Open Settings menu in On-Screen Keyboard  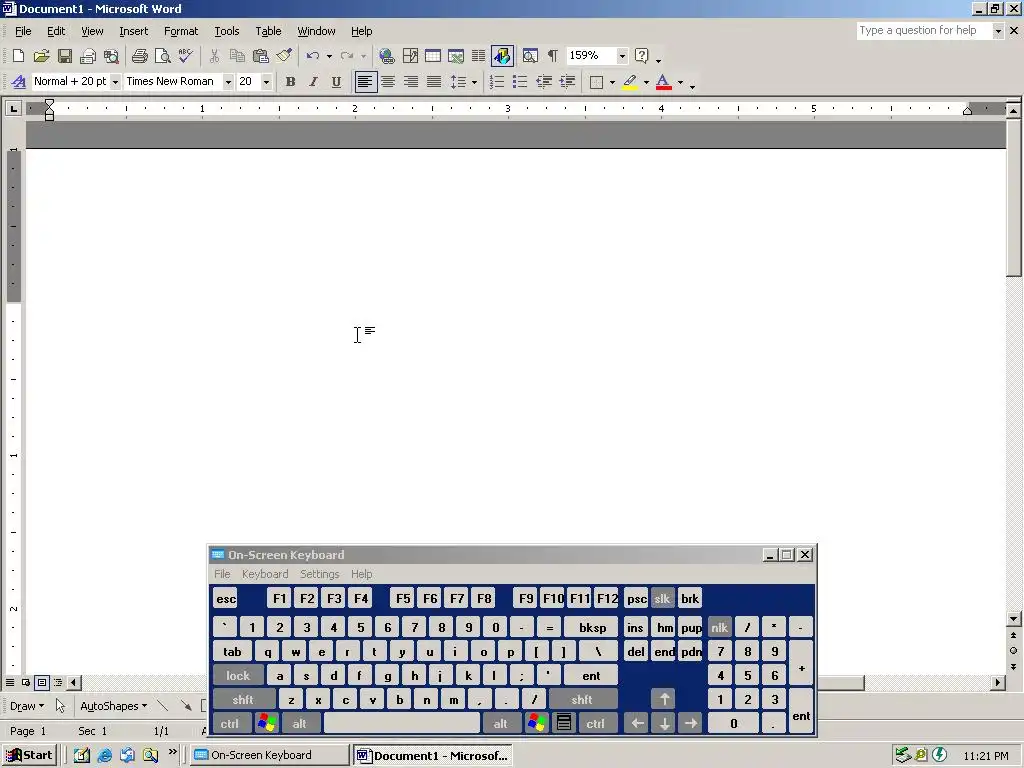319,574
